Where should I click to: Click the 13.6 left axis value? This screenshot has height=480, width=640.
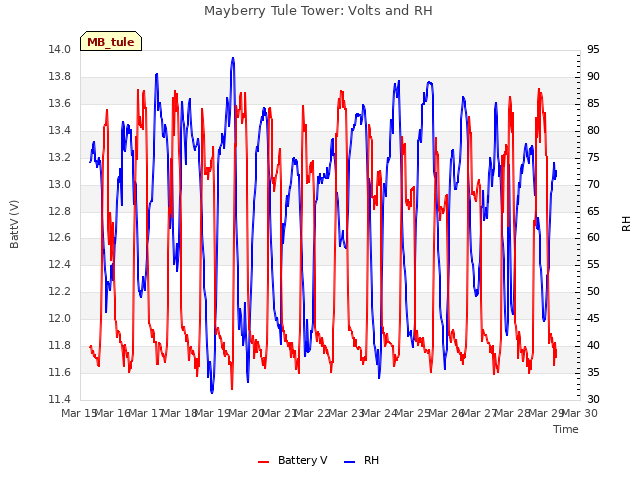(60, 104)
